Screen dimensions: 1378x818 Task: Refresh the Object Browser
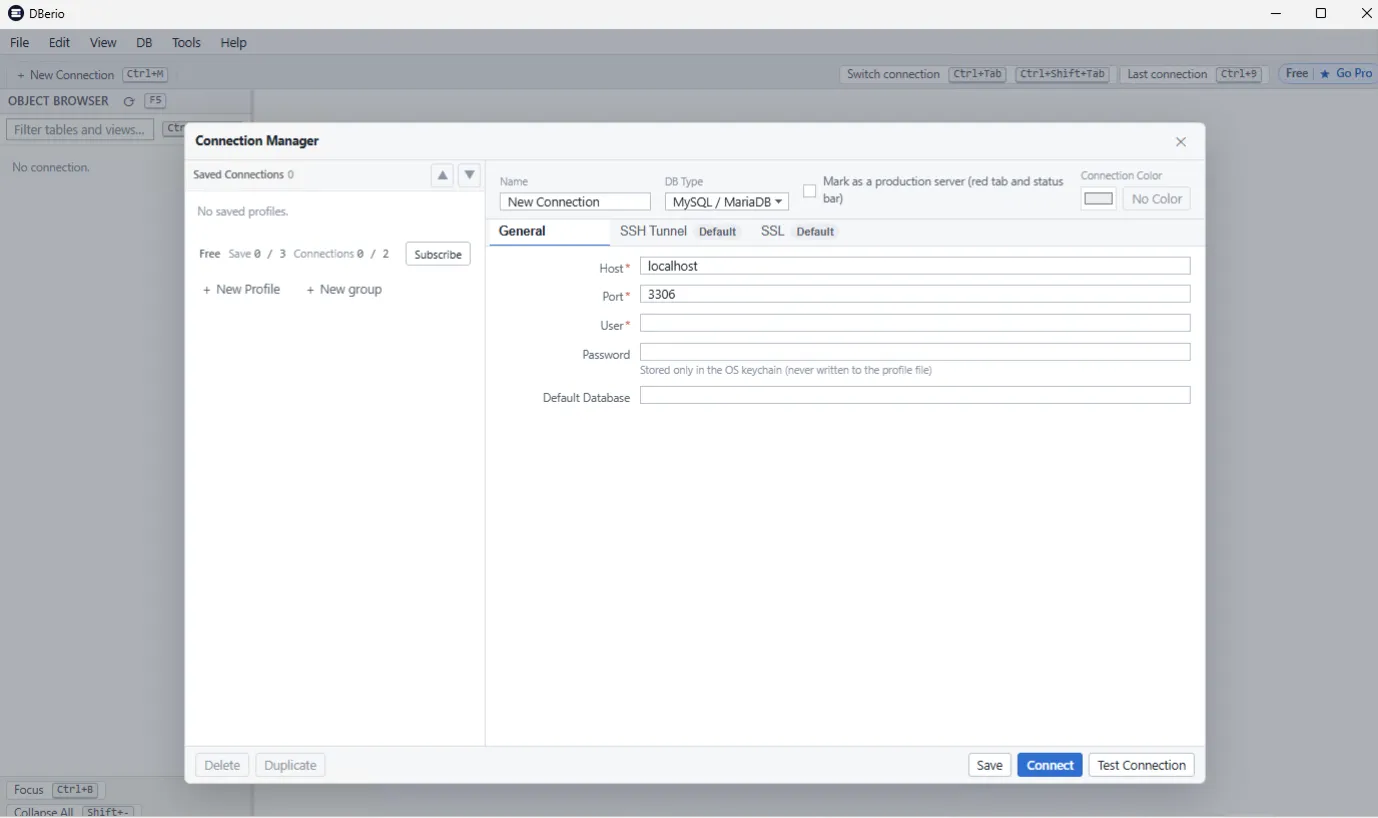(129, 101)
